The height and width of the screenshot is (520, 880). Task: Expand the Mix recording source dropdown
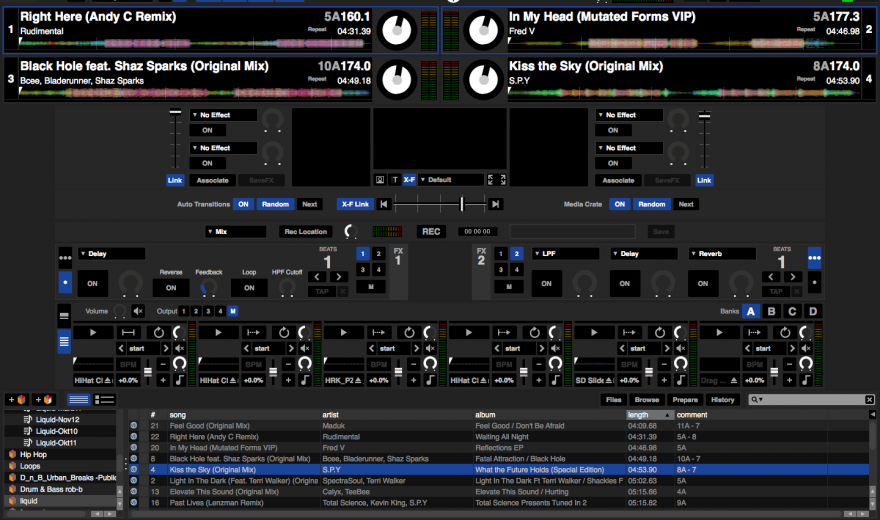click(x=234, y=231)
